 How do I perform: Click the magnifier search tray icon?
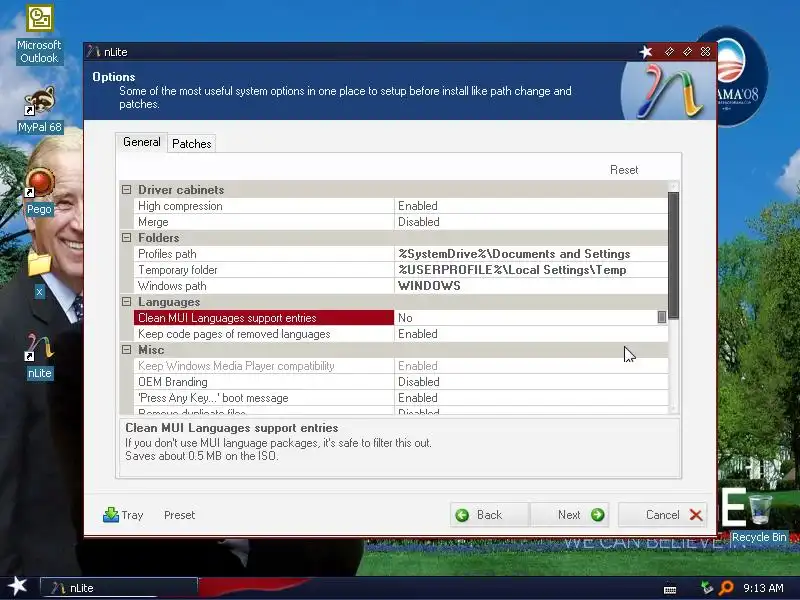726,588
